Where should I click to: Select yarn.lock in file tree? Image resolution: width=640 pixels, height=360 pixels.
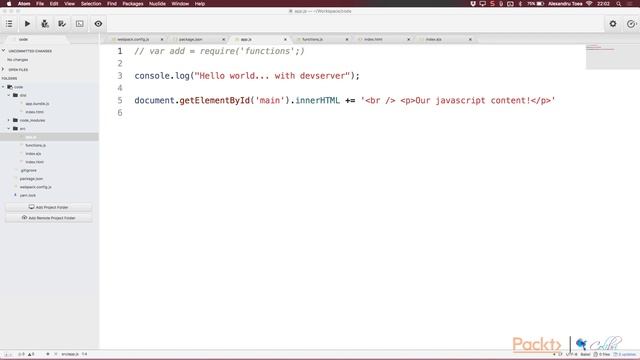27,195
